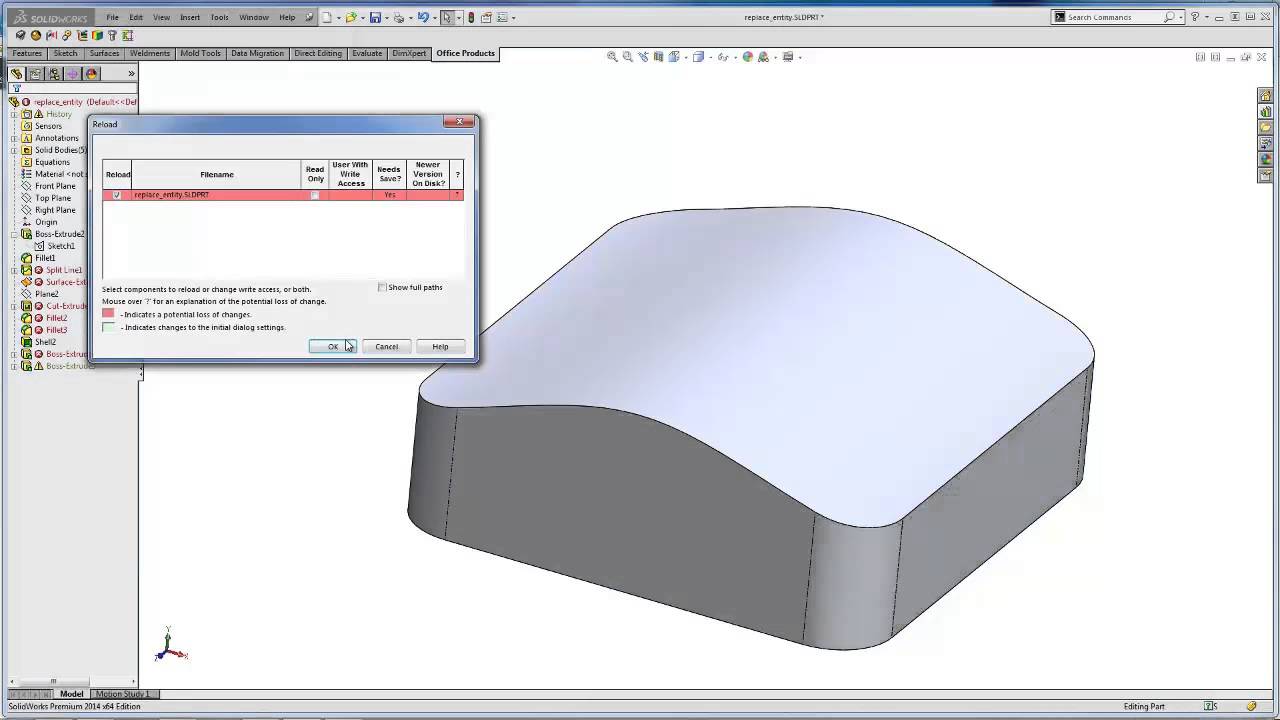Select the Sketch1 tree item
This screenshot has width=1280, height=720.
[61, 246]
